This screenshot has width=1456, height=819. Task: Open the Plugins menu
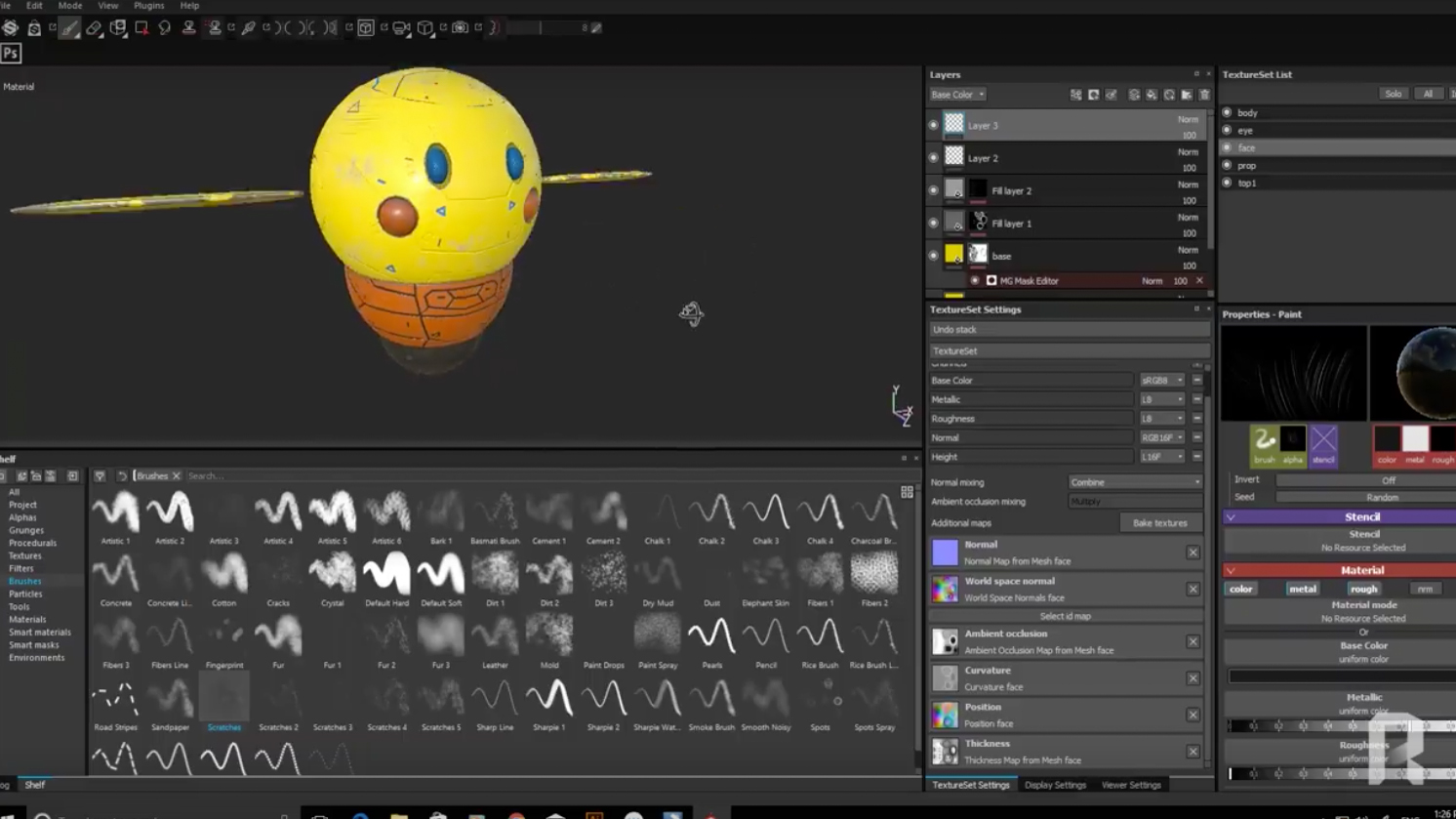(148, 6)
